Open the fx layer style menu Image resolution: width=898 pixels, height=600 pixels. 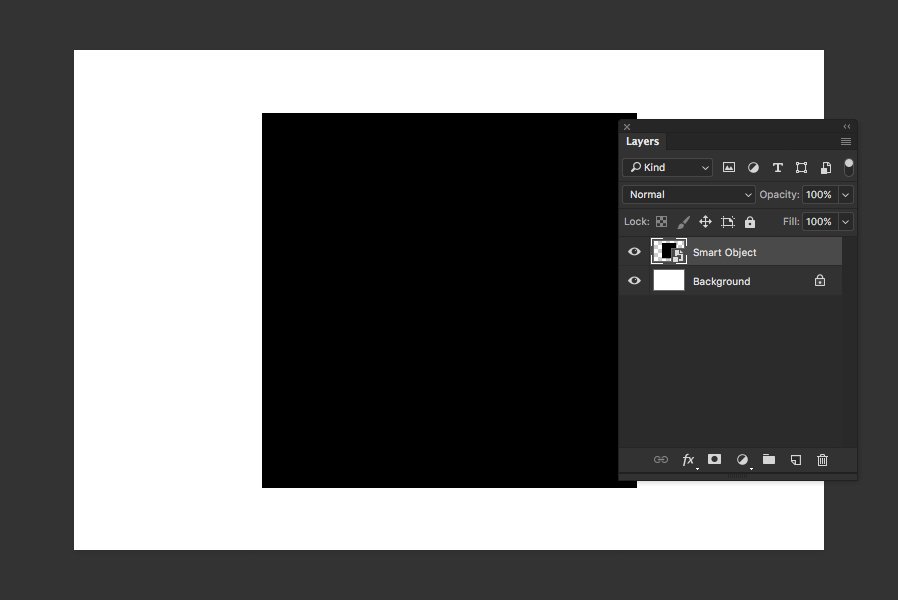coord(688,460)
